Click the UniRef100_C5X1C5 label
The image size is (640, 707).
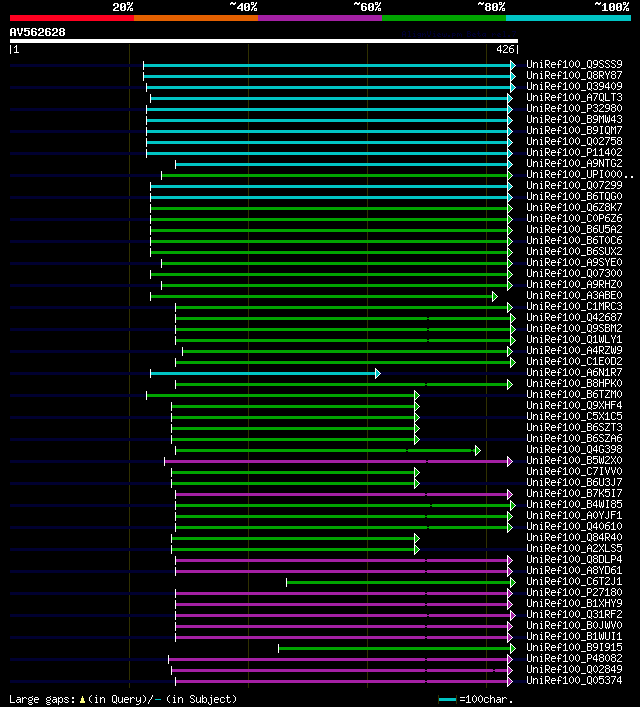[574, 416]
